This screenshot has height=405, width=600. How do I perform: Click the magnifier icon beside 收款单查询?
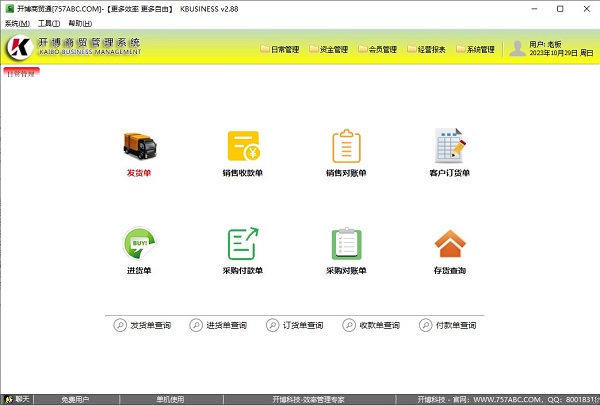pyautogui.click(x=349, y=325)
